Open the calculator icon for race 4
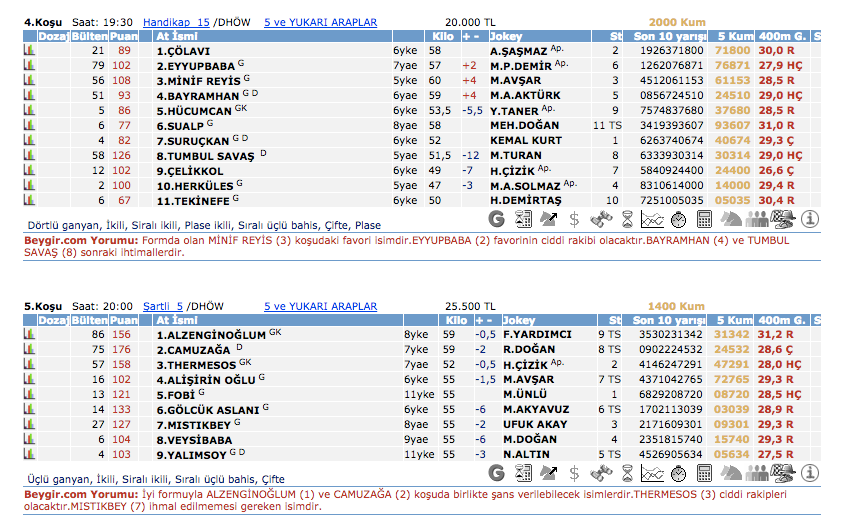The width and height of the screenshot is (849, 532). pyautogui.click(x=705, y=219)
